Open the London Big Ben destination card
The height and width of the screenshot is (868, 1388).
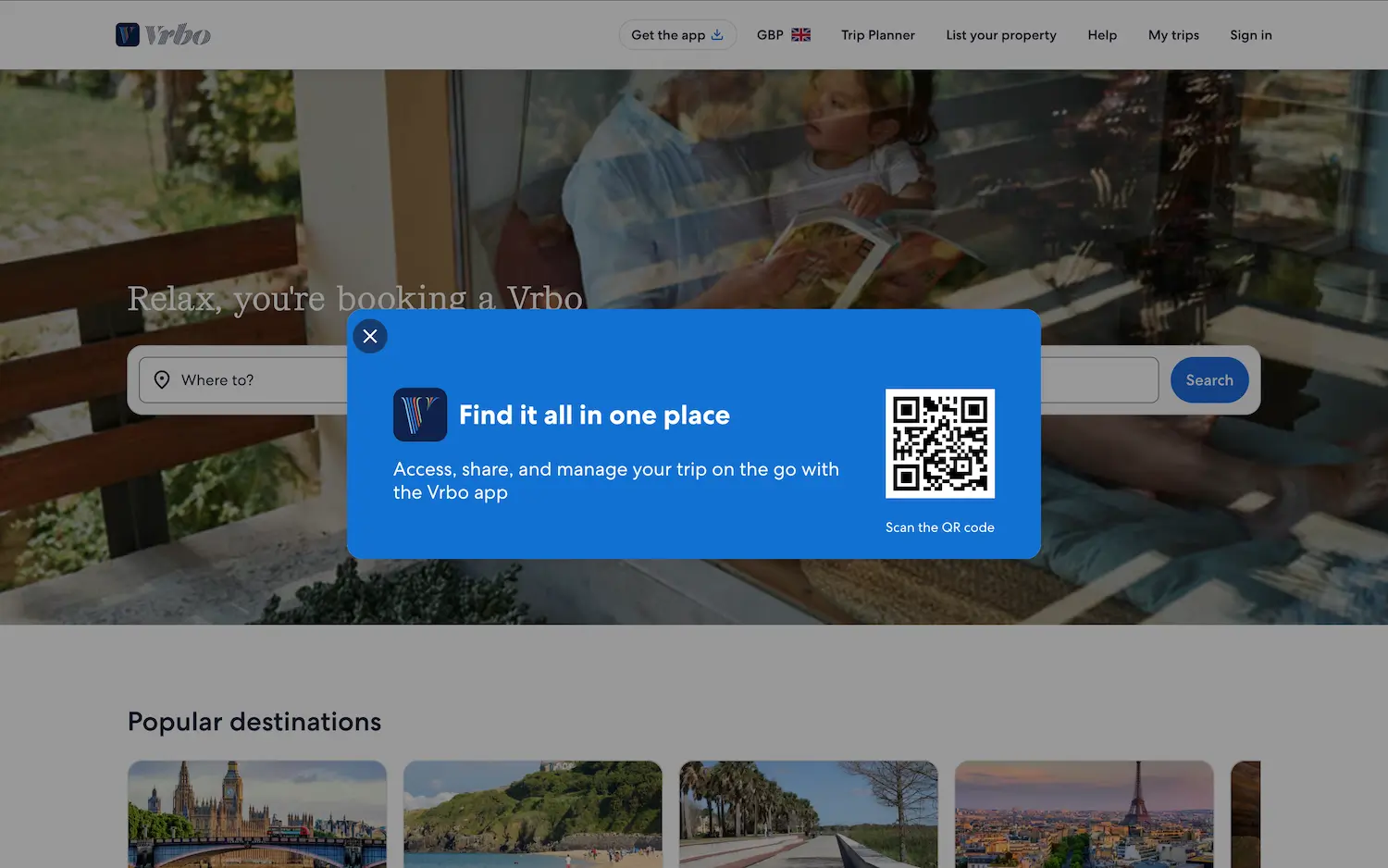(257, 814)
